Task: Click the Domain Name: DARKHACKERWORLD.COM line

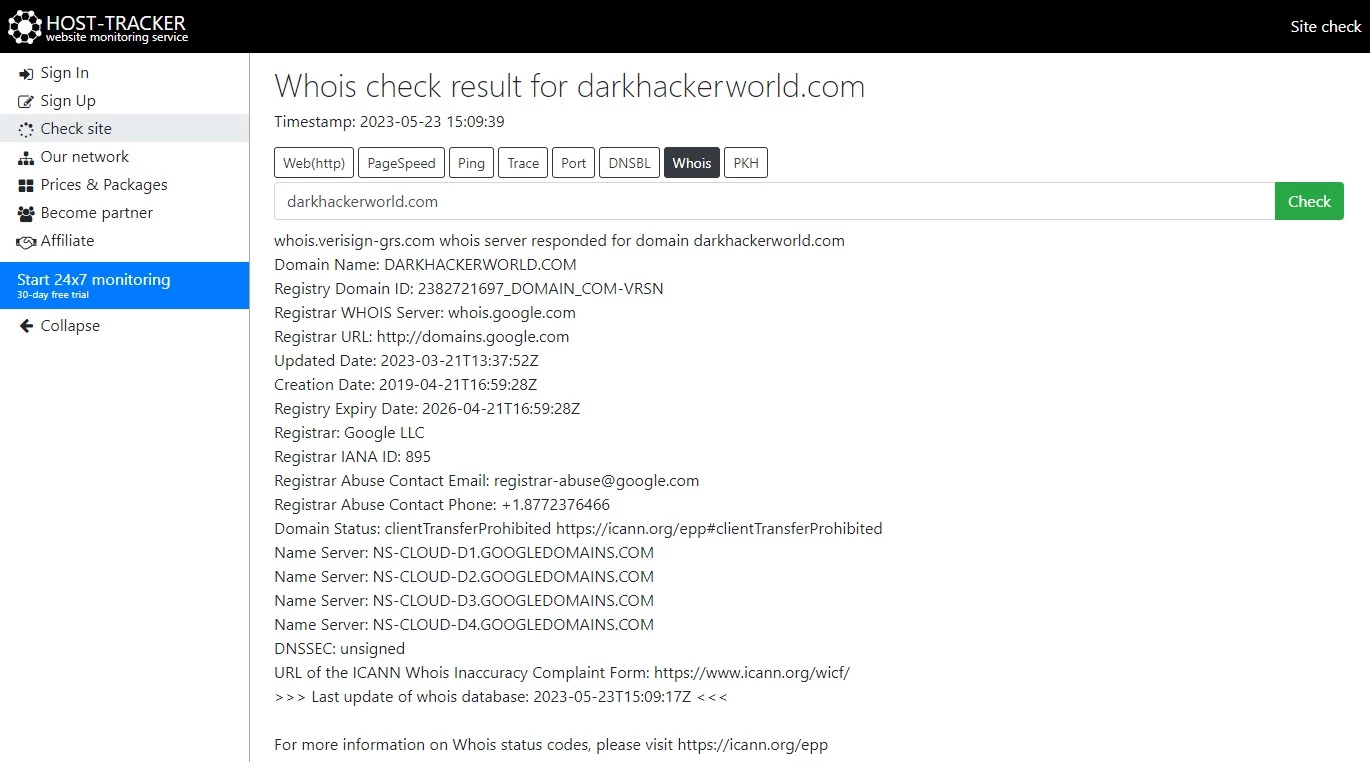Action: coord(426,265)
